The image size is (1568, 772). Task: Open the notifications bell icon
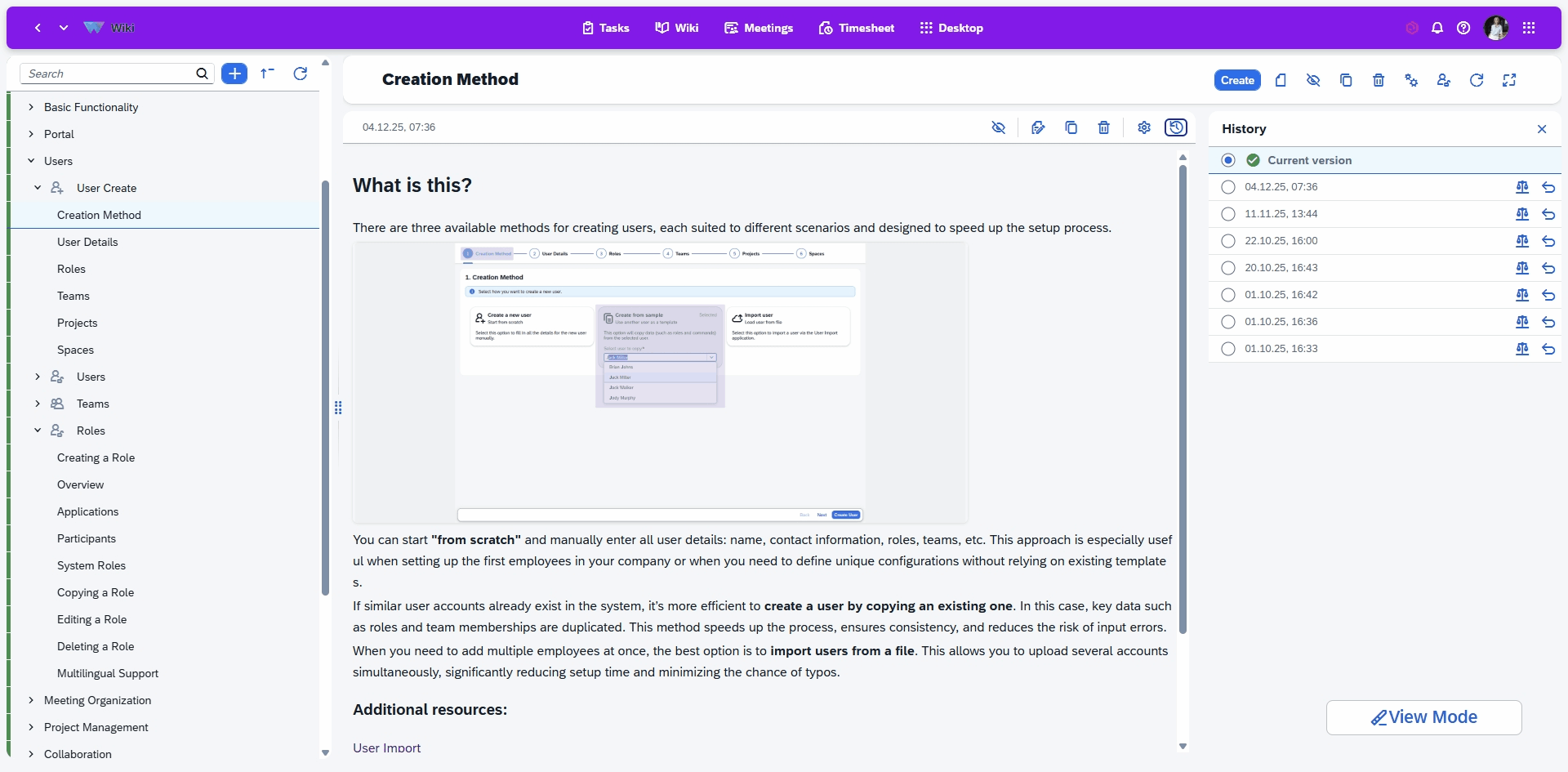coord(1437,28)
